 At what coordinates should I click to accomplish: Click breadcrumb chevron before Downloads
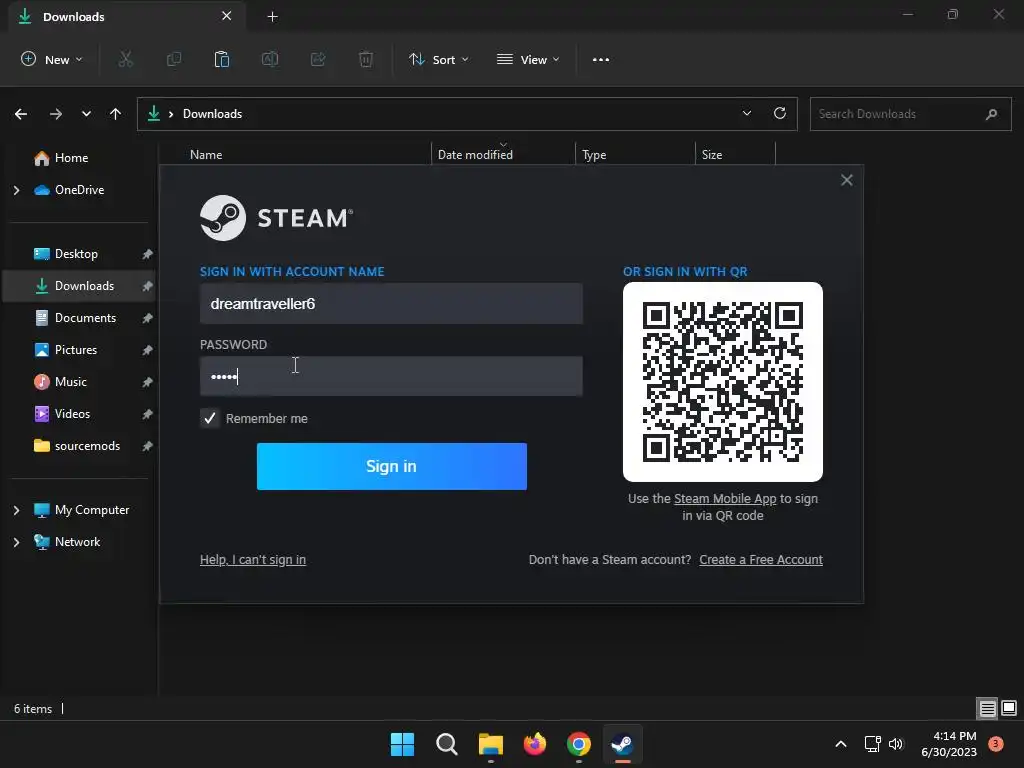coord(171,114)
